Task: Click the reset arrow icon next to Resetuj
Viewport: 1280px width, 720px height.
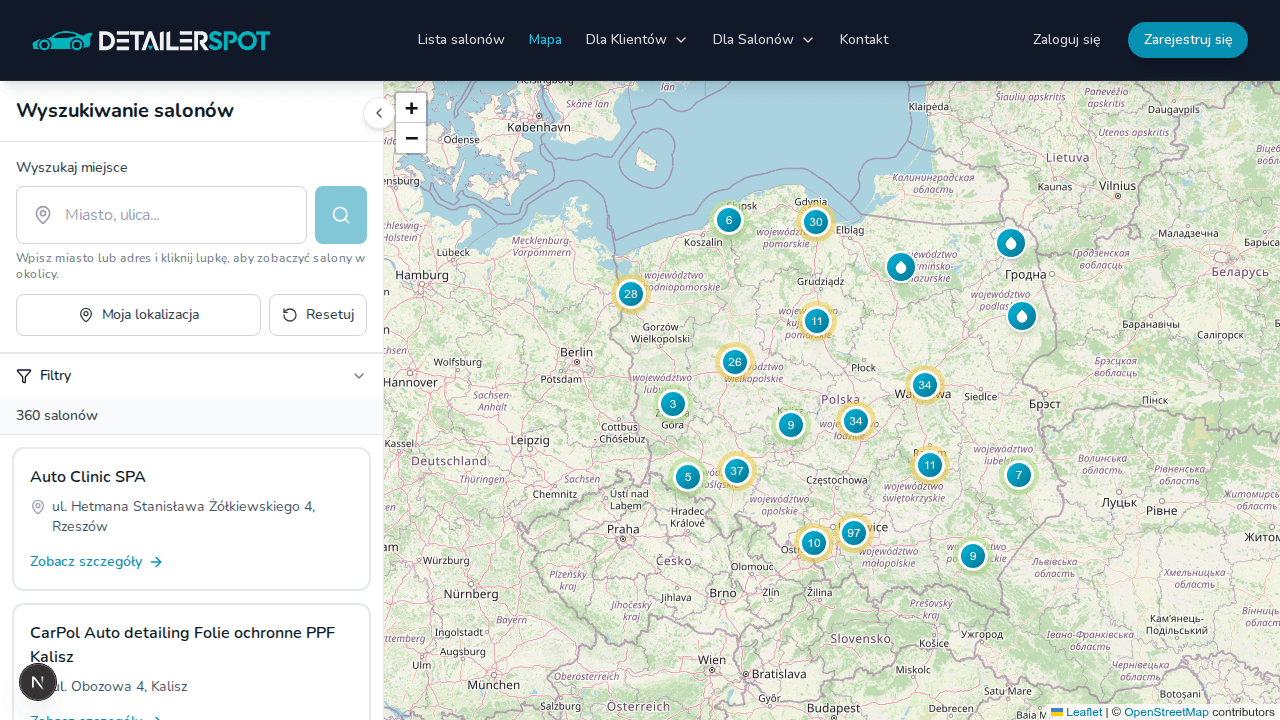Action: tap(289, 314)
